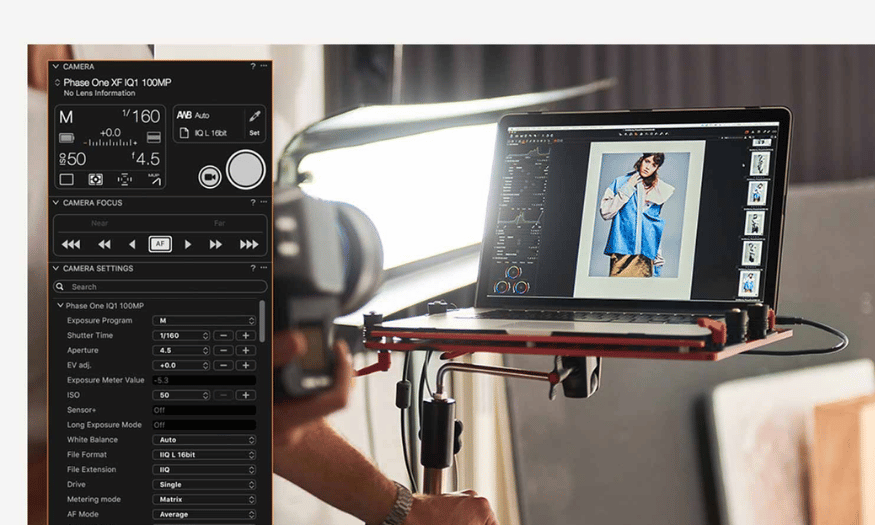
Task: Click the ISO 50 readout
Action: (x=73, y=159)
